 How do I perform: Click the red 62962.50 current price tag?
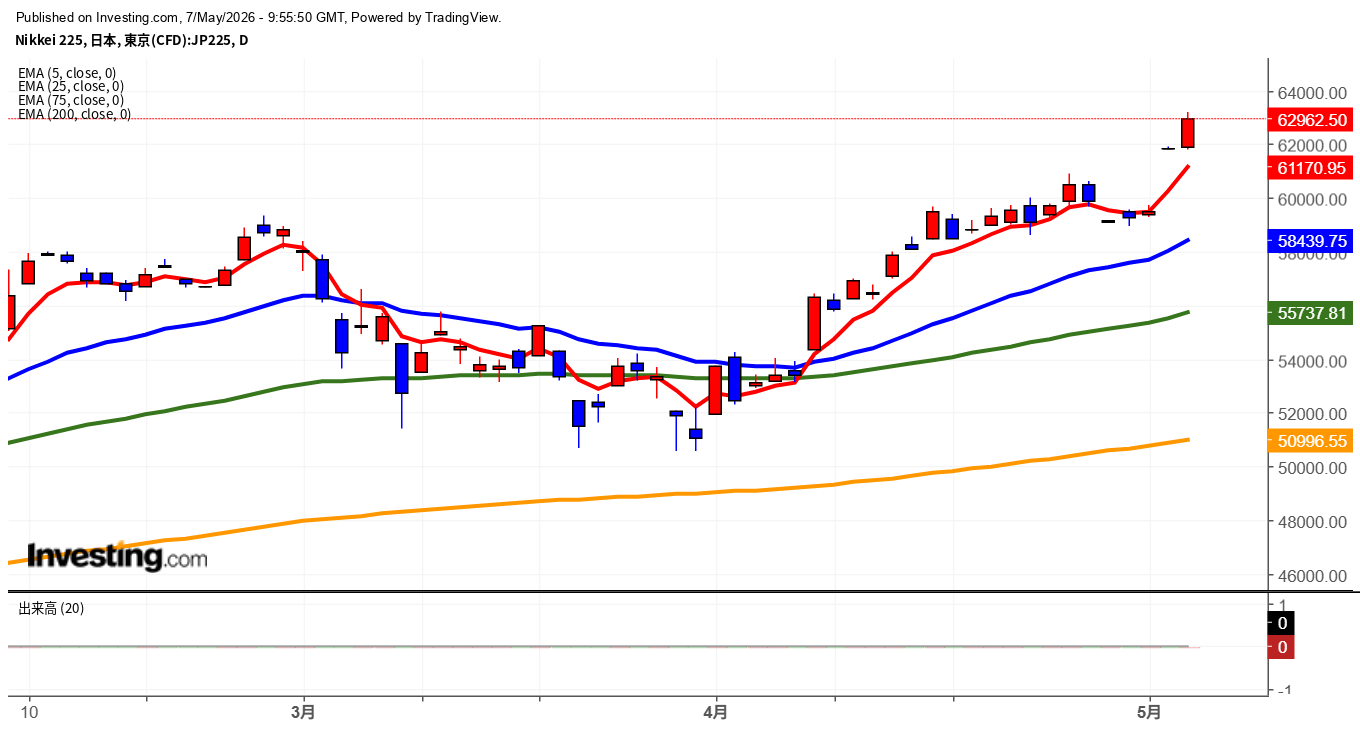click(x=1311, y=119)
